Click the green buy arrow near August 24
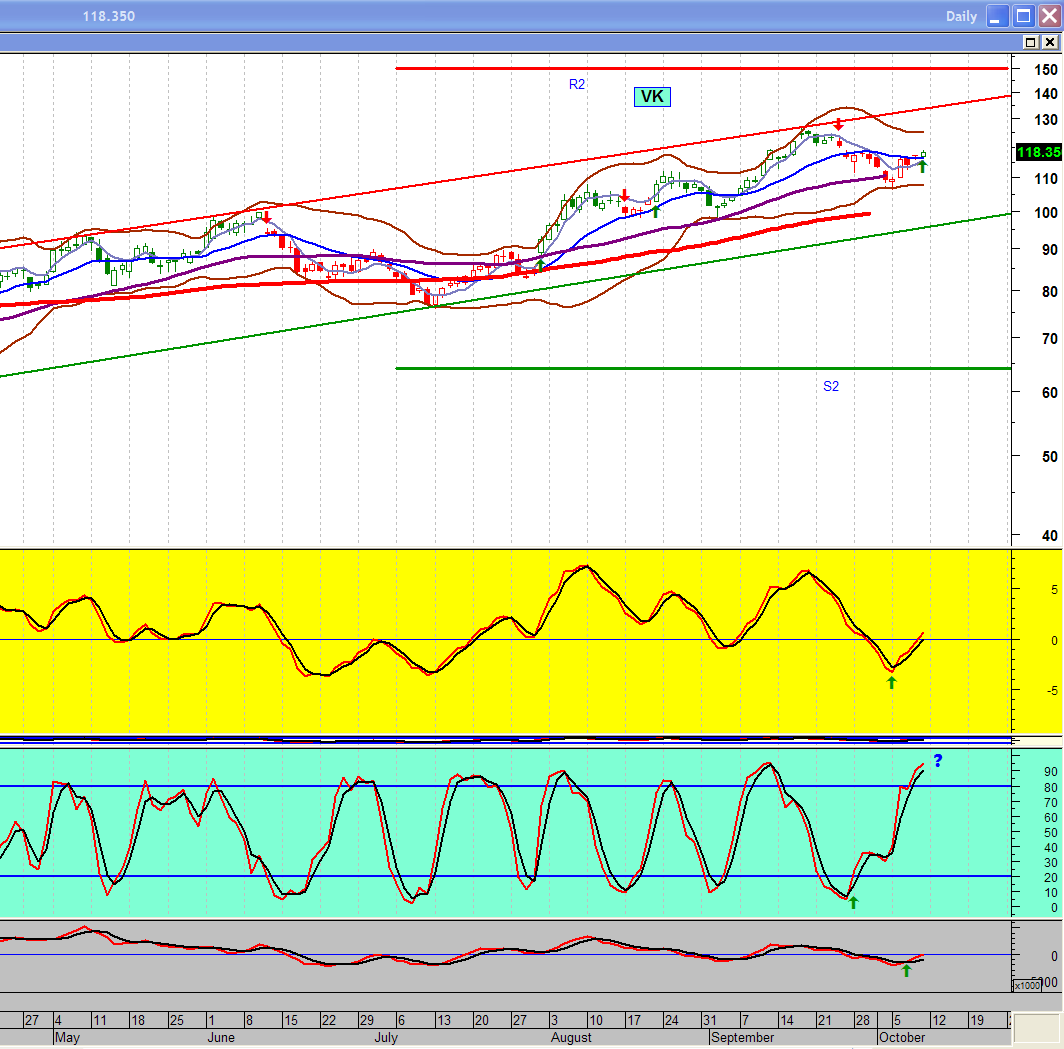This screenshot has width=1064, height=1049. pos(656,211)
